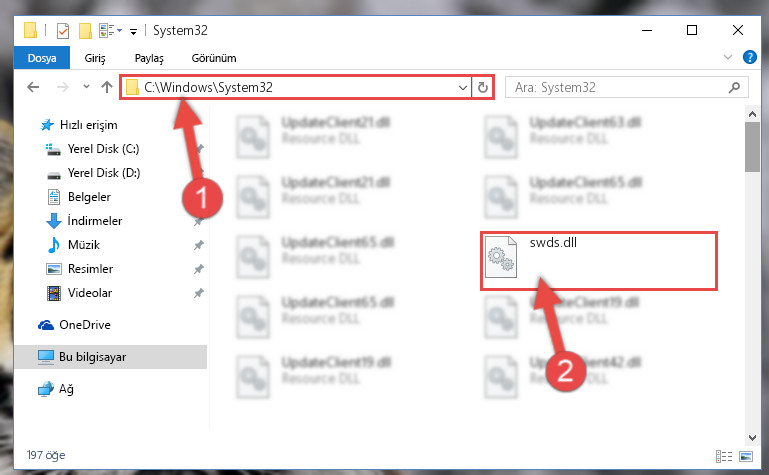Viewport: 769px width, 475px height.
Task: Switch to details view layout
Action: (x=724, y=456)
